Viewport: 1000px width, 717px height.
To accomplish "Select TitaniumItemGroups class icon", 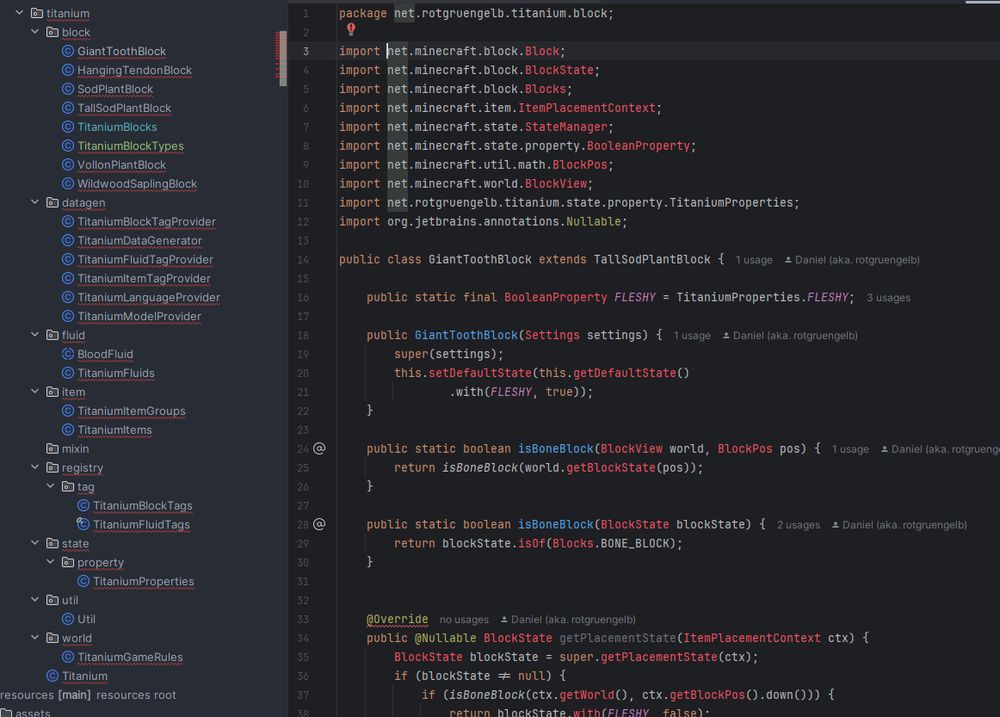I will 68,411.
